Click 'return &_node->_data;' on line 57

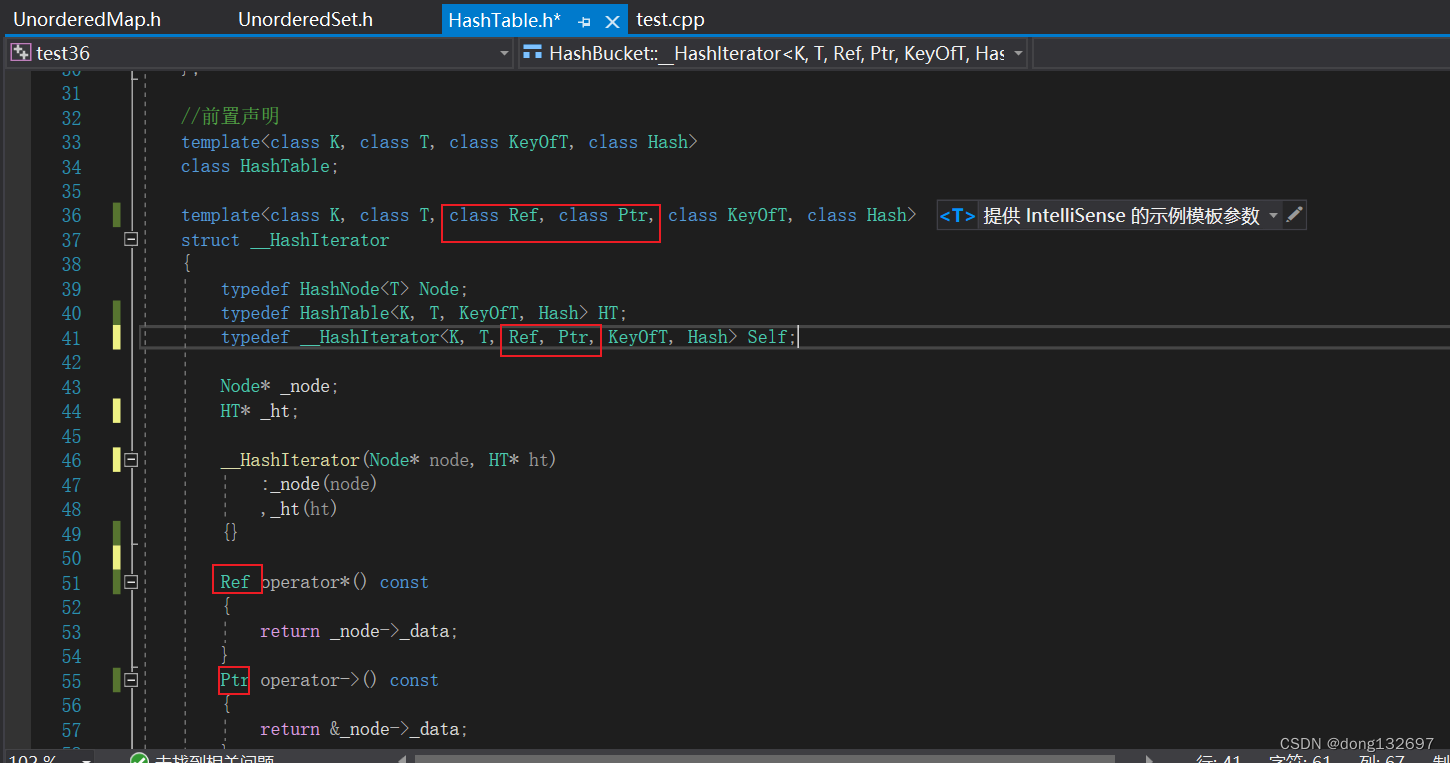click(364, 729)
